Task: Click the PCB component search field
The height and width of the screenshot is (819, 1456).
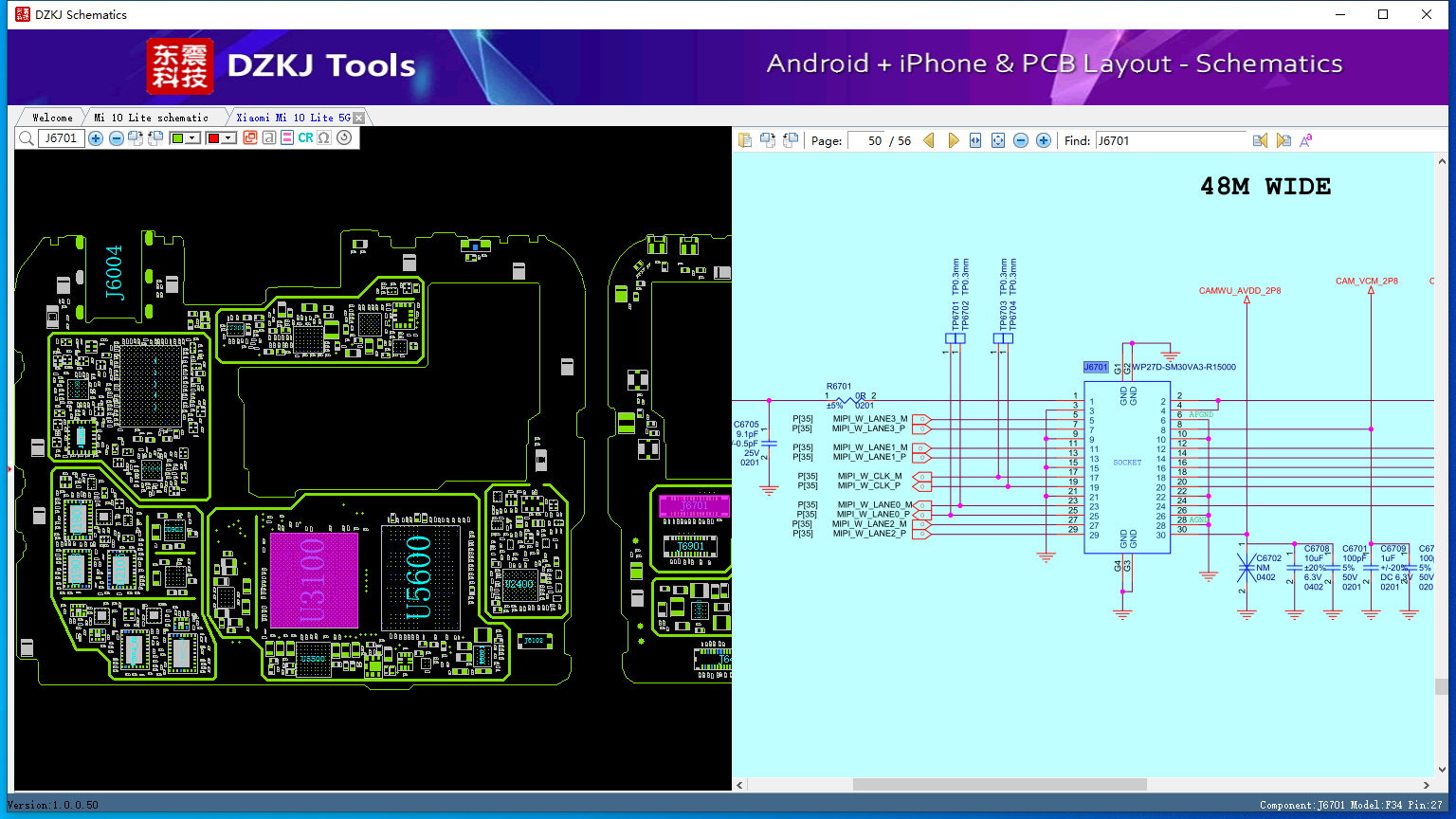Action: 62,138
